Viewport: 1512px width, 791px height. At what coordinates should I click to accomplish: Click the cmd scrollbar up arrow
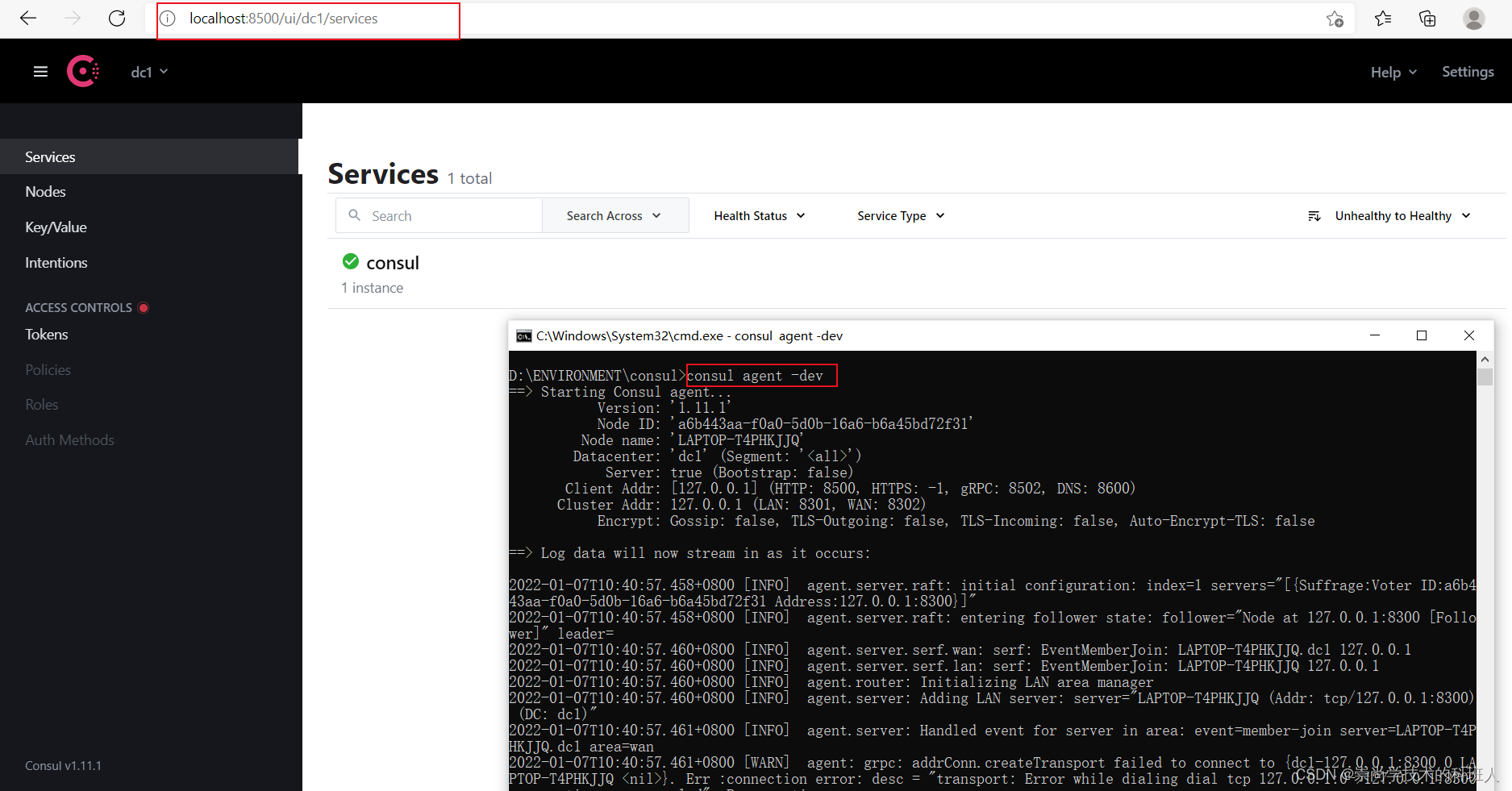1485,359
